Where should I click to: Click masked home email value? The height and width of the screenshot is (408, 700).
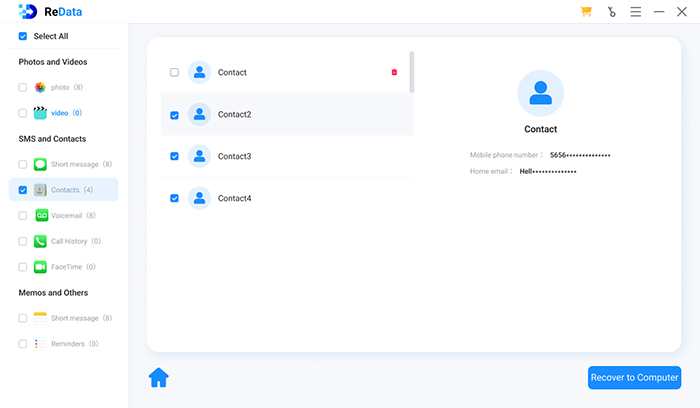(548, 171)
